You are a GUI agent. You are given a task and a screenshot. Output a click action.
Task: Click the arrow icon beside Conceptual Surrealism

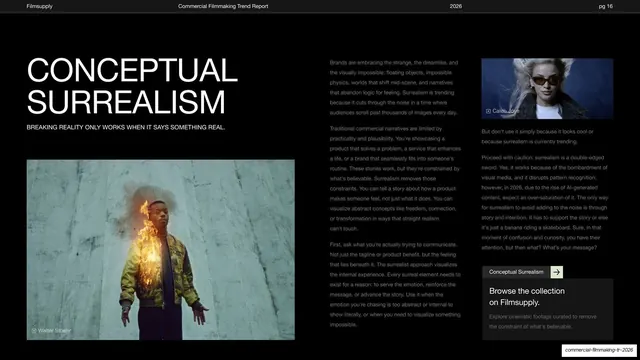tap(557, 272)
